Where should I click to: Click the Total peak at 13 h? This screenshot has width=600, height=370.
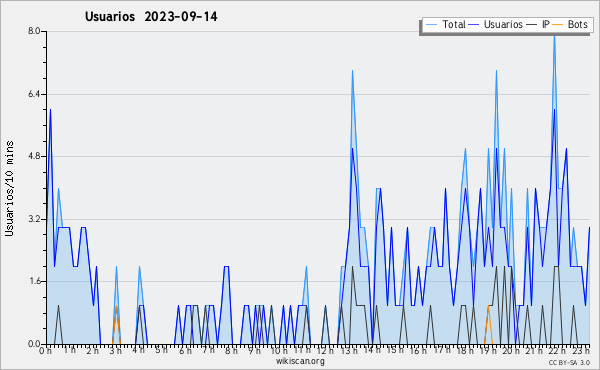352,73
